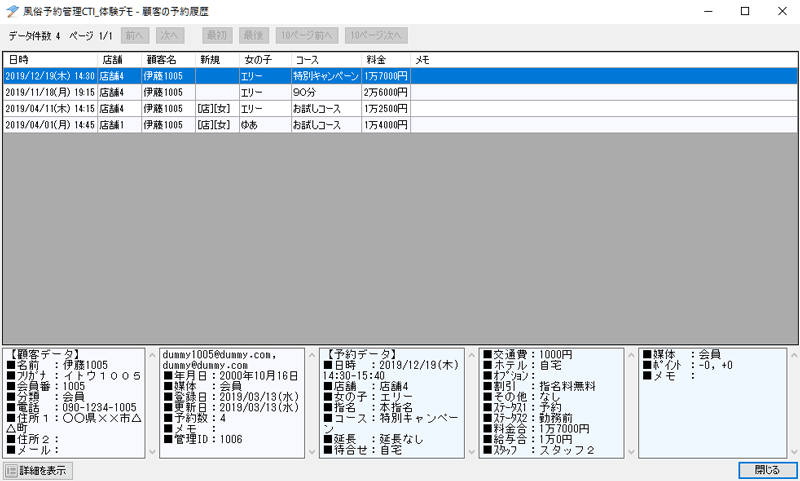Click the 店舗 column header
The height and width of the screenshot is (481, 800).
118,60
